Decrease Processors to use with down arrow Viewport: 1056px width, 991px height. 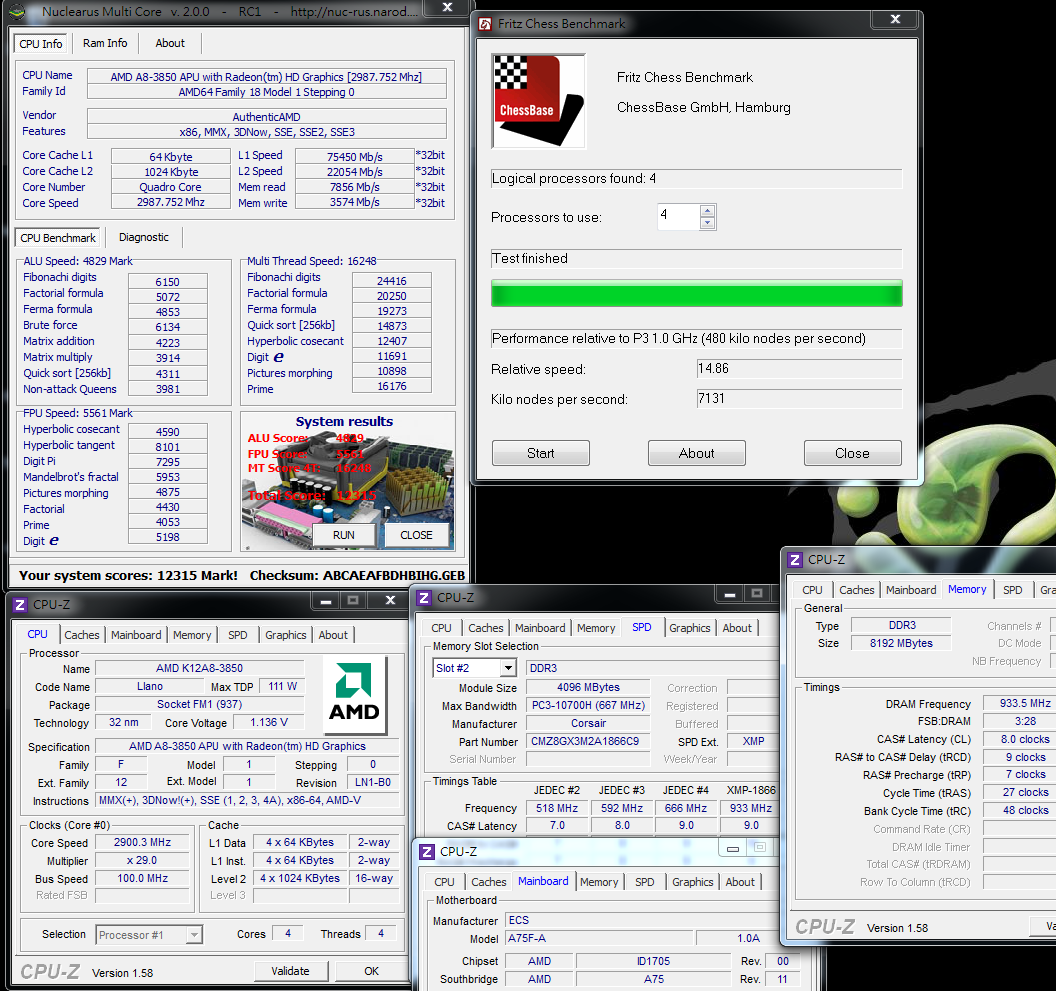click(x=707, y=223)
